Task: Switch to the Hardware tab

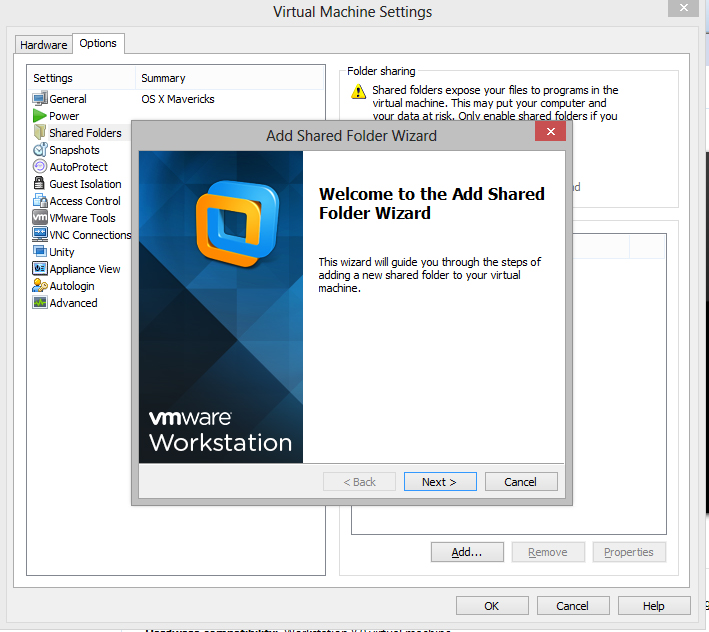Action: coord(43,45)
